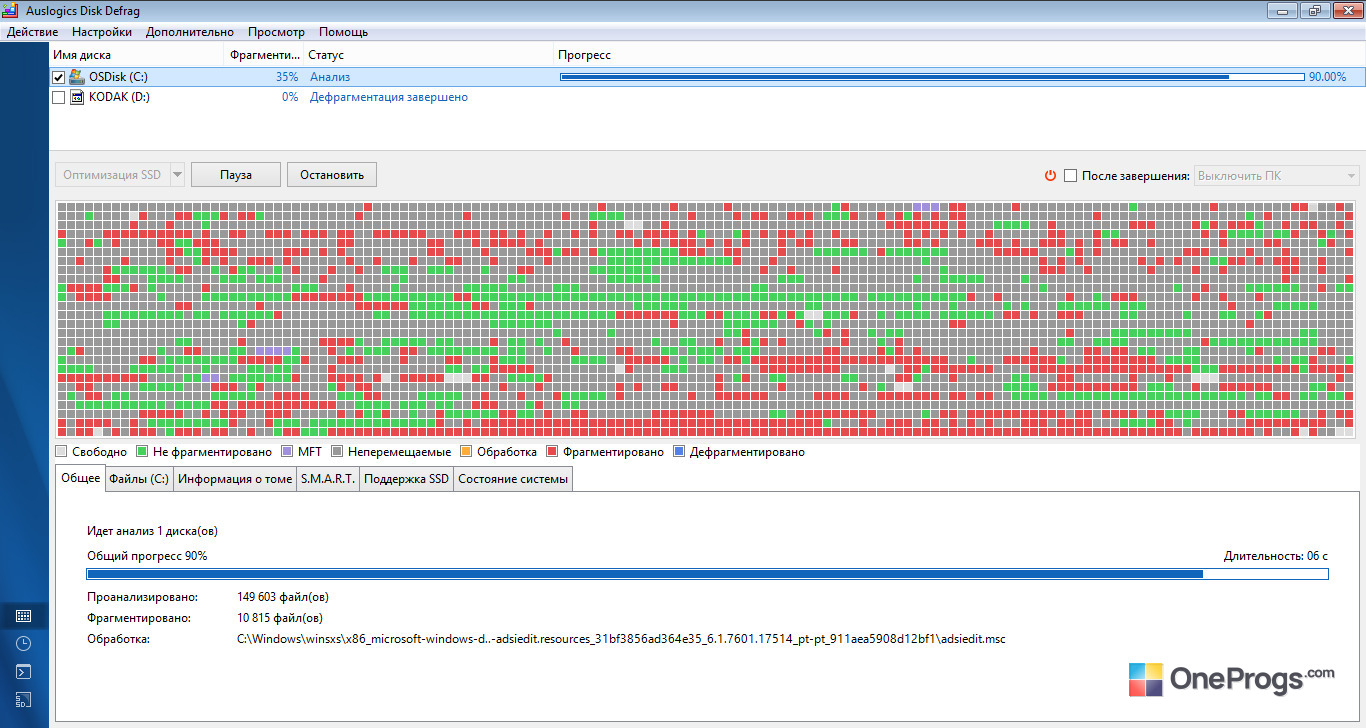Switch to the Общее tab
The image size is (1366, 728).
click(80, 478)
